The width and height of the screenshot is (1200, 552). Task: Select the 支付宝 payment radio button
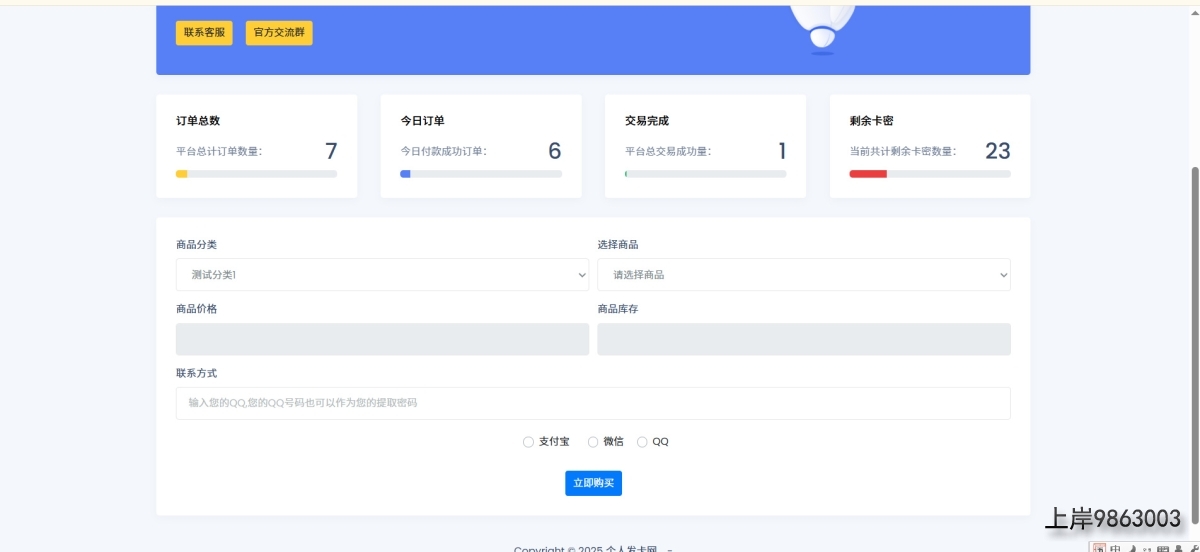(528, 442)
